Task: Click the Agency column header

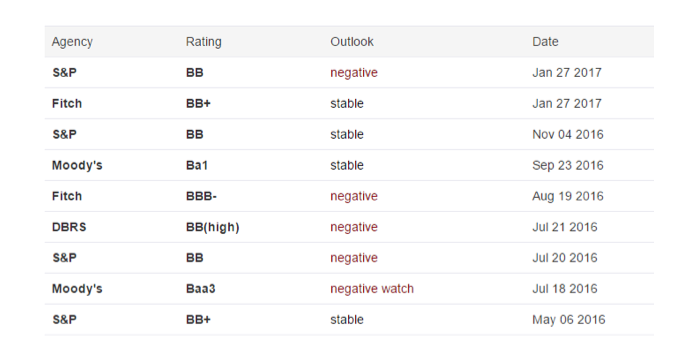Action: click(72, 42)
